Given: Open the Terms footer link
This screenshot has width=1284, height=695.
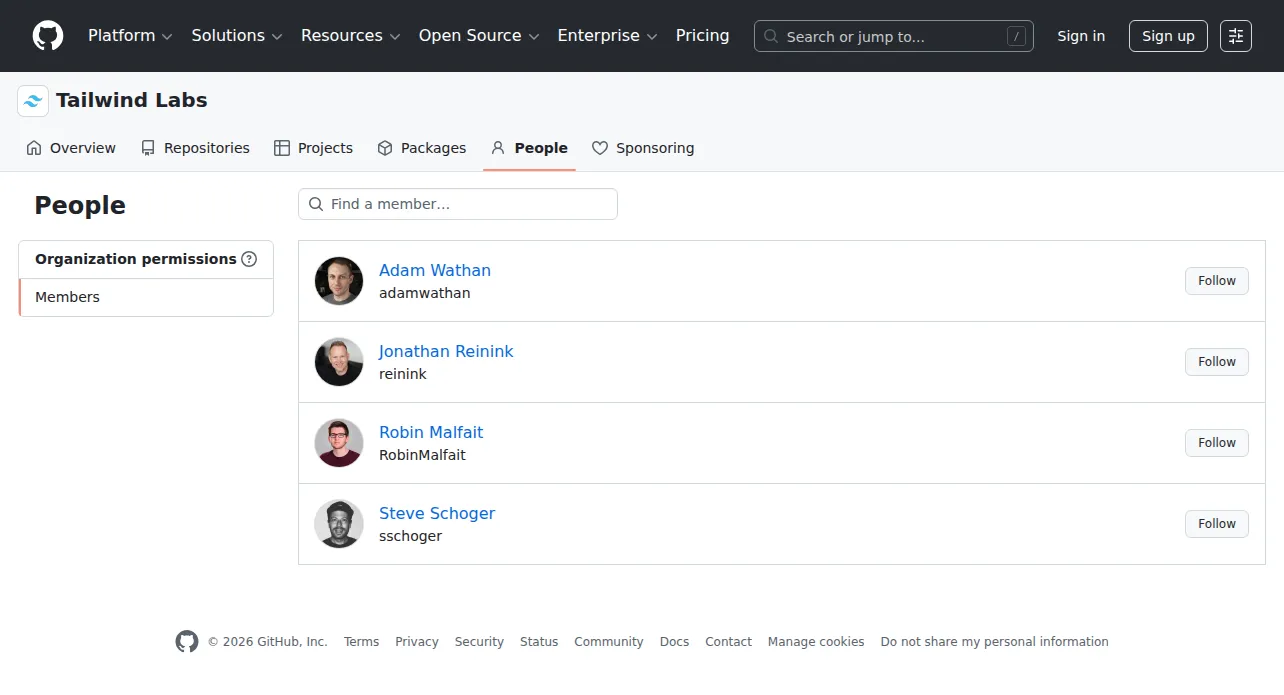Looking at the screenshot, I should pyautogui.click(x=361, y=642).
